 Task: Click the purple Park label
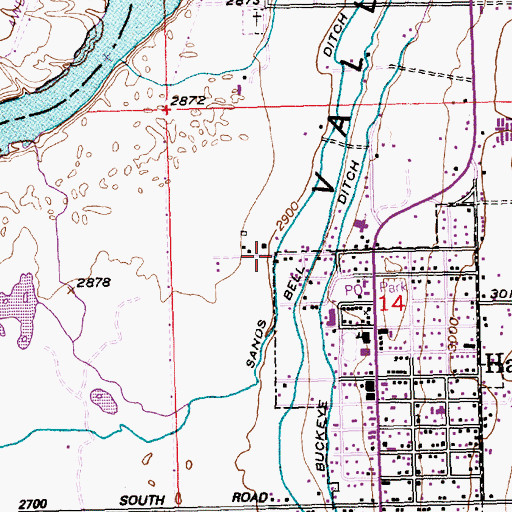[x=393, y=287]
